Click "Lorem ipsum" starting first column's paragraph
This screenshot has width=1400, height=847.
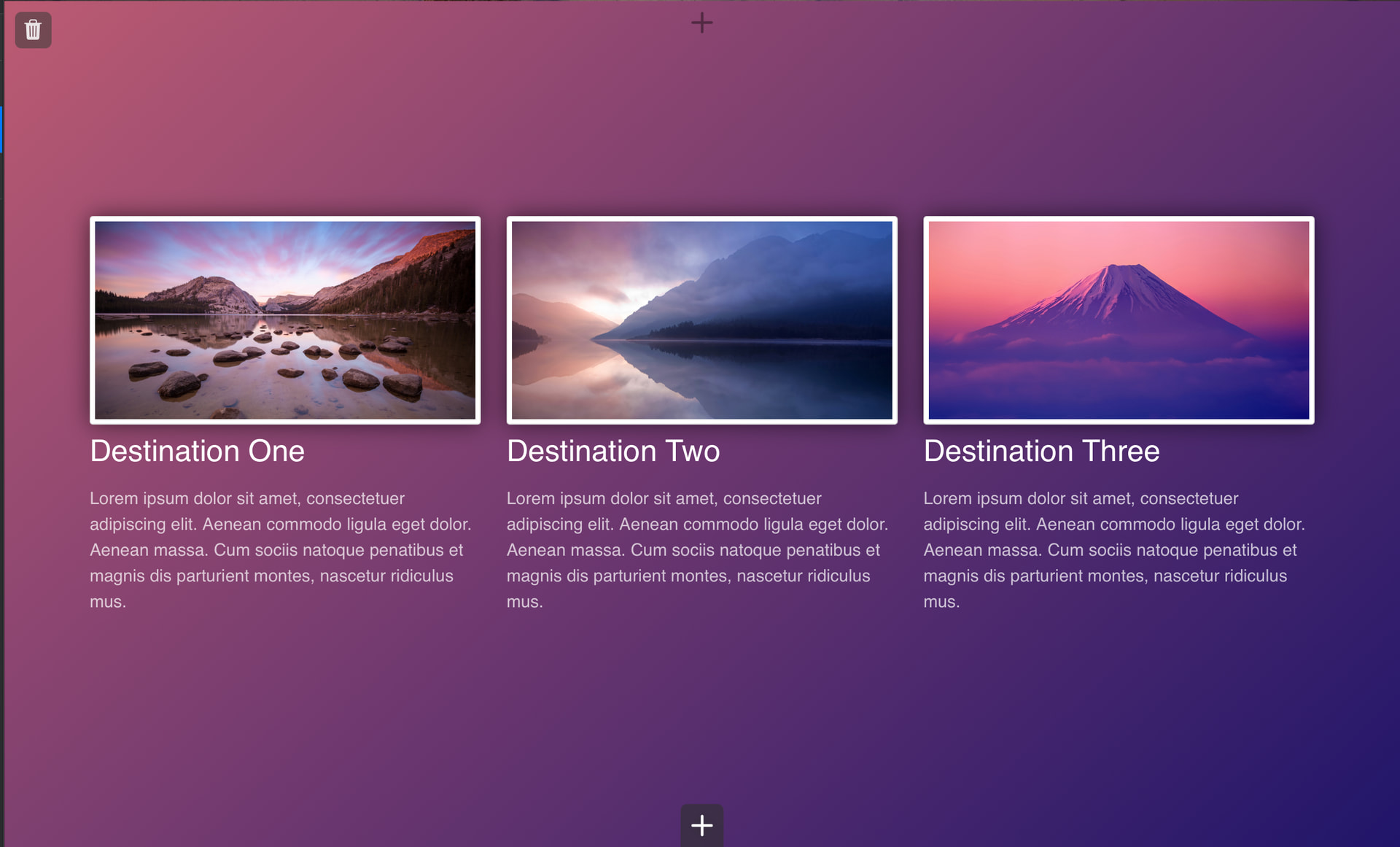tap(139, 498)
